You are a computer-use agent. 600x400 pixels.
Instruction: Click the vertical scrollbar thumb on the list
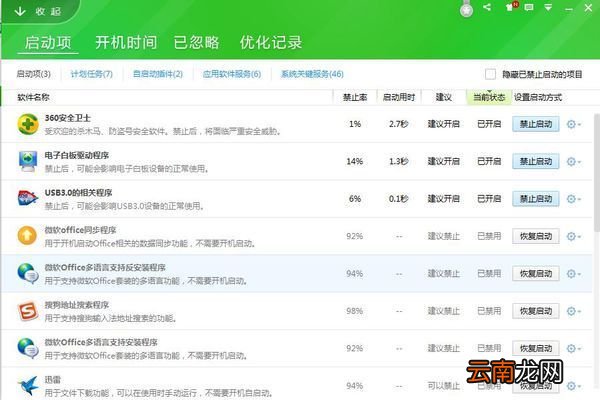[x=597, y=173]
